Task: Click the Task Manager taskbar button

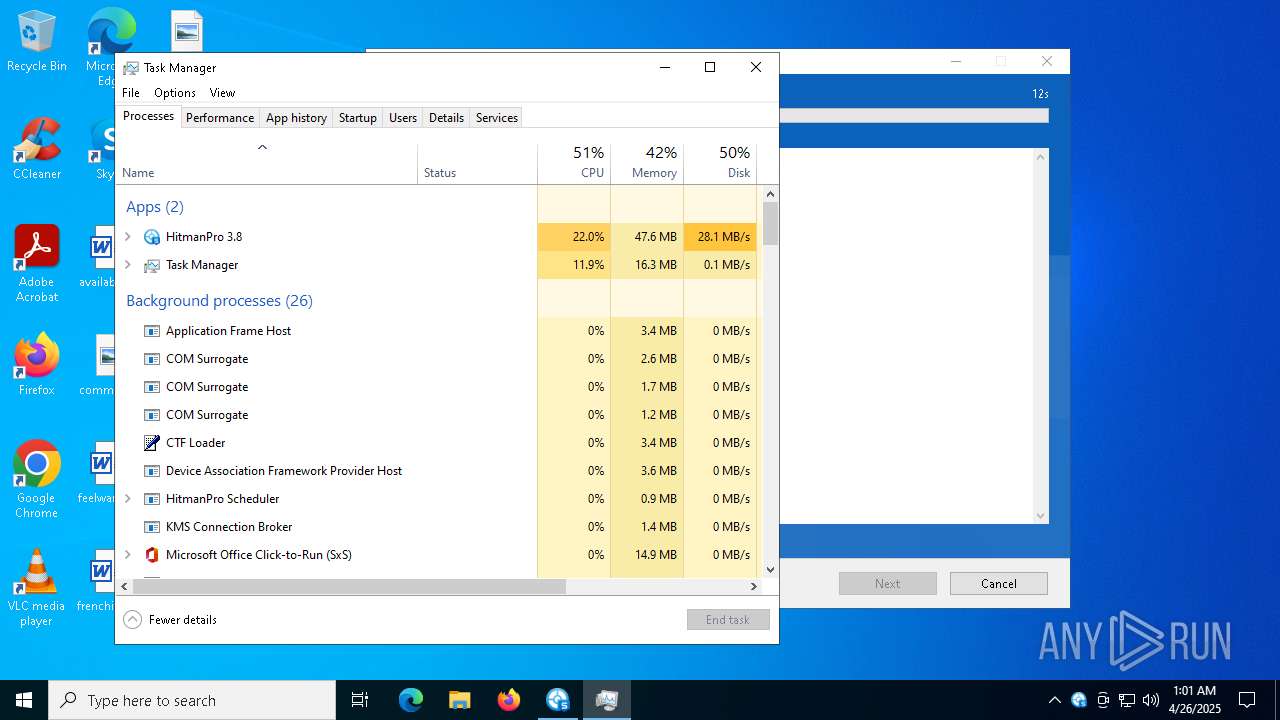Action: pos(607,700)
